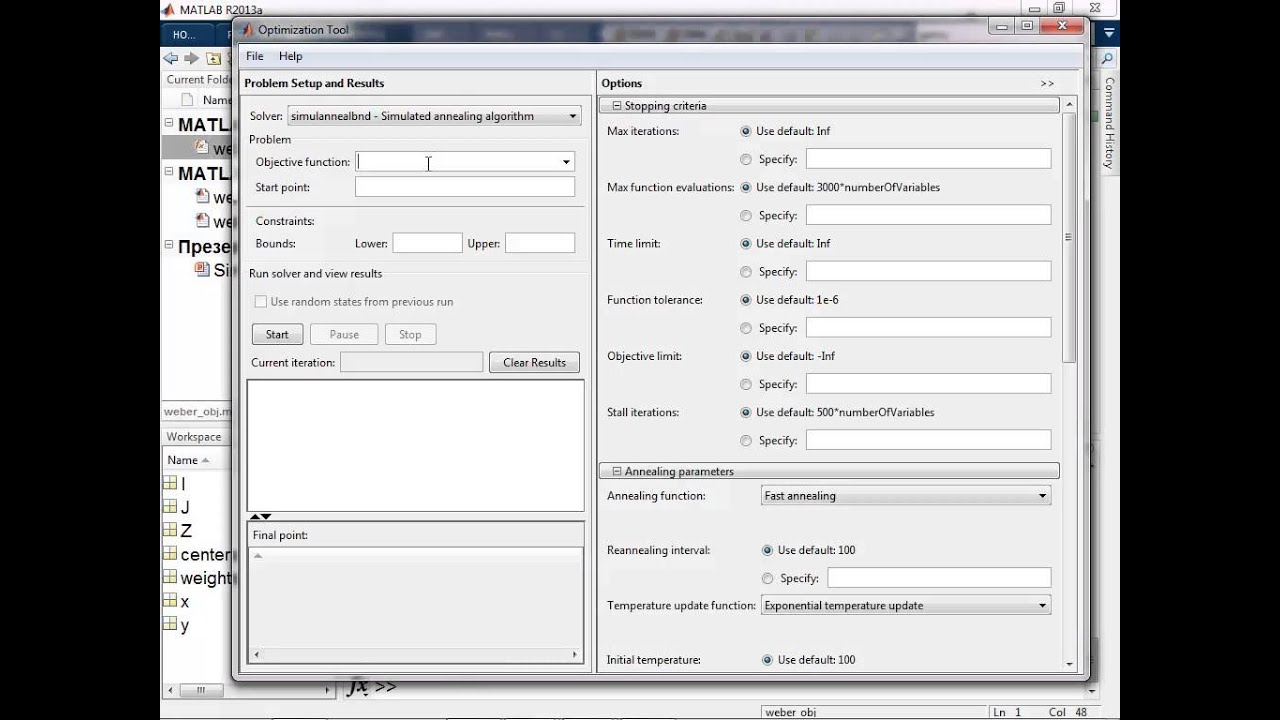1280x720 pixels.
Task: Toggle Use random states from previous run
Action: 261,302
